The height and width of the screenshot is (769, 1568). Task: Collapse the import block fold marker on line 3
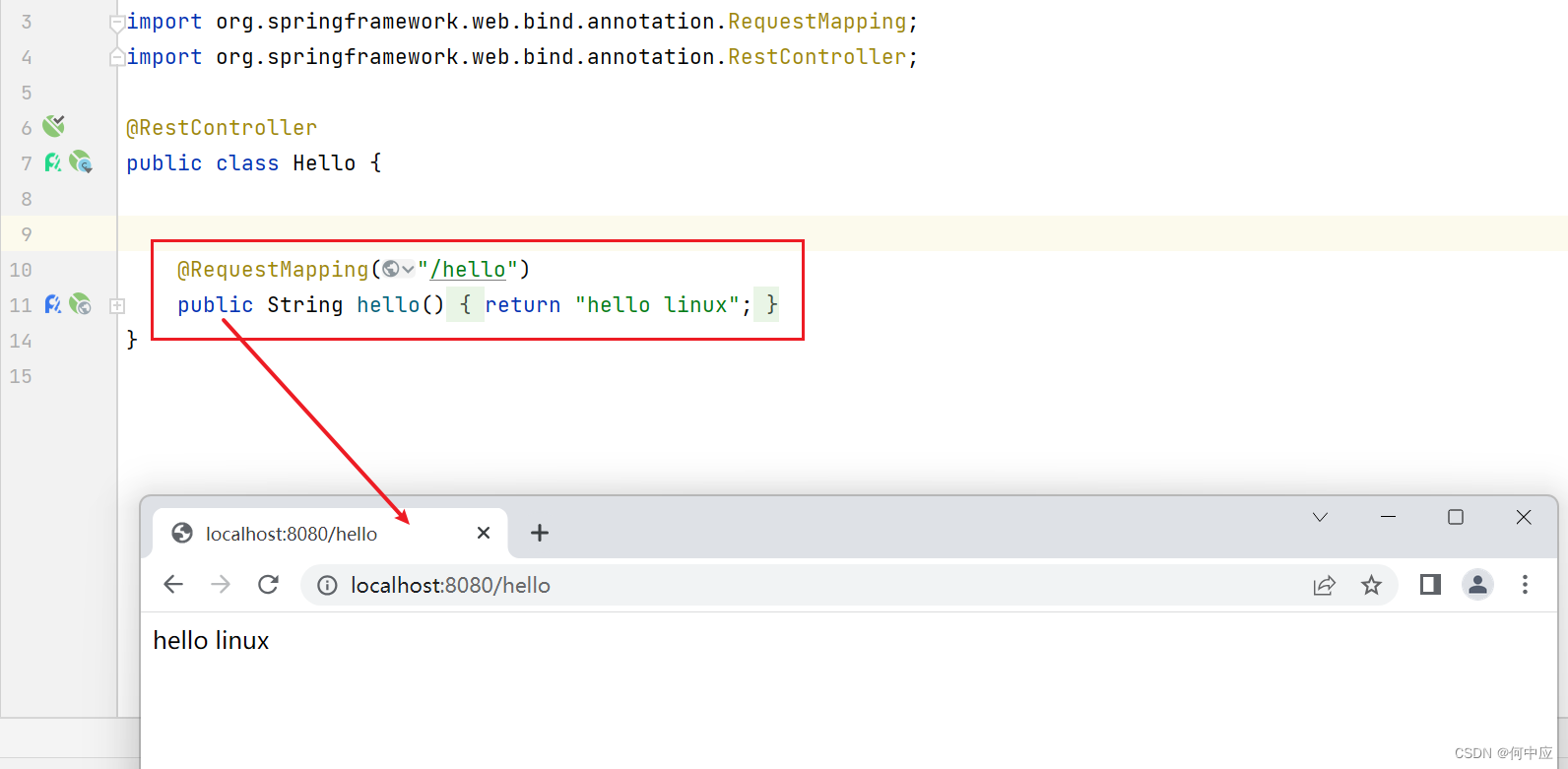(117, 22)
